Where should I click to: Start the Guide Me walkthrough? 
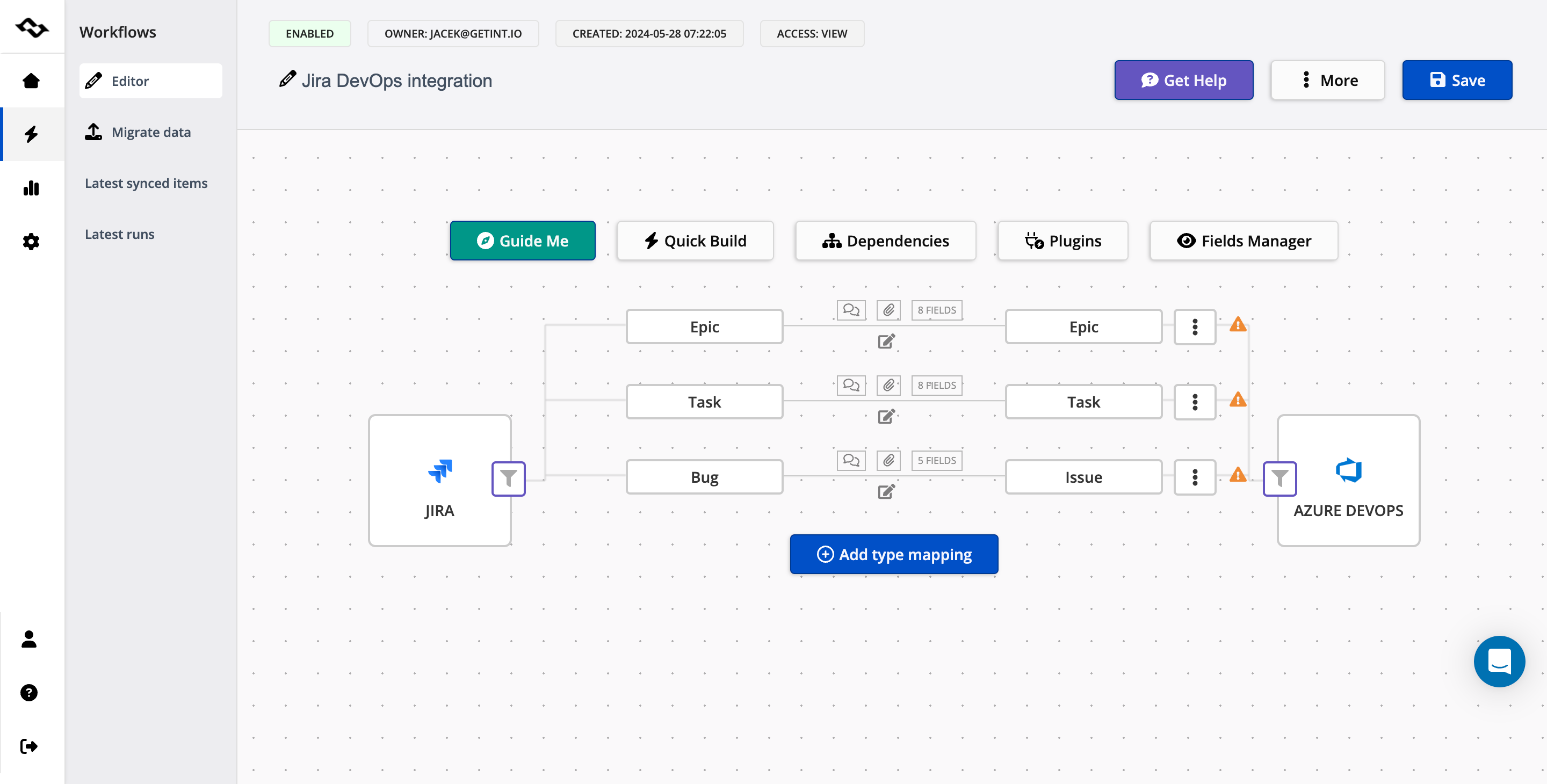coord(523,241)
